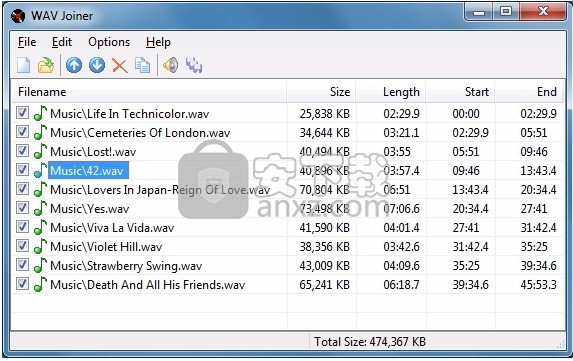Select Music\Cemeteries Of London.wav filename
The height and width of the screenshot is (361, 573).
pyautogui.click(x=140, y=133)
